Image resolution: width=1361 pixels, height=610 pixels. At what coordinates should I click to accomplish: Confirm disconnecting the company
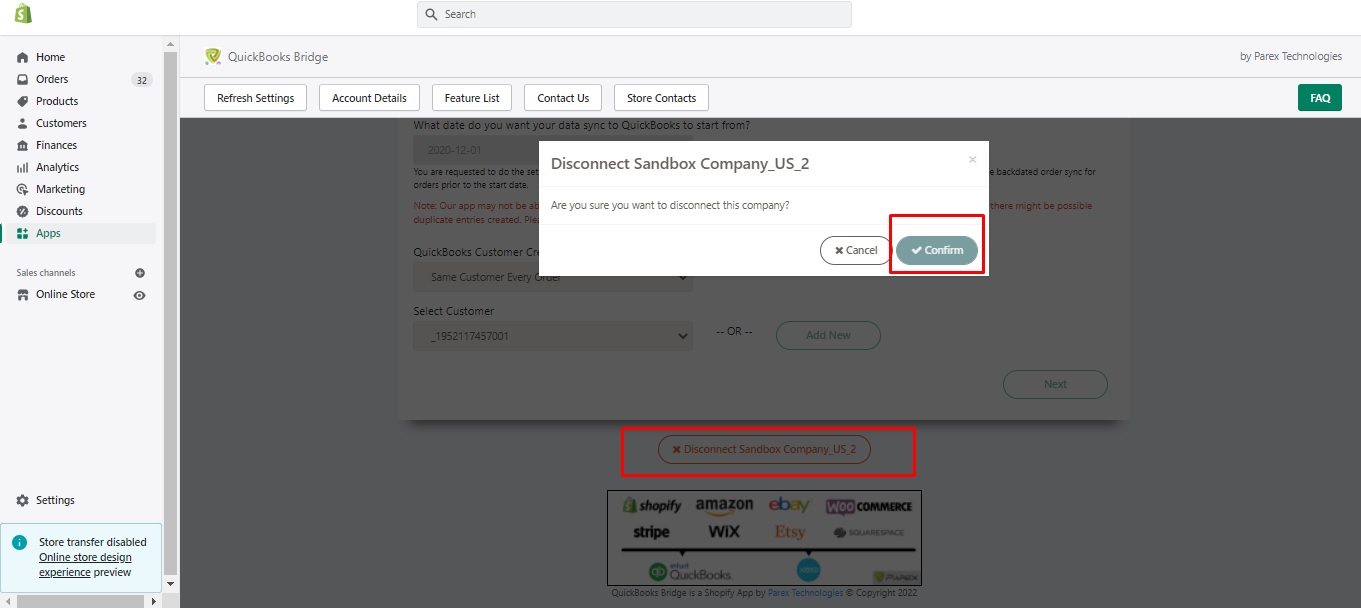tap(937, 250)
